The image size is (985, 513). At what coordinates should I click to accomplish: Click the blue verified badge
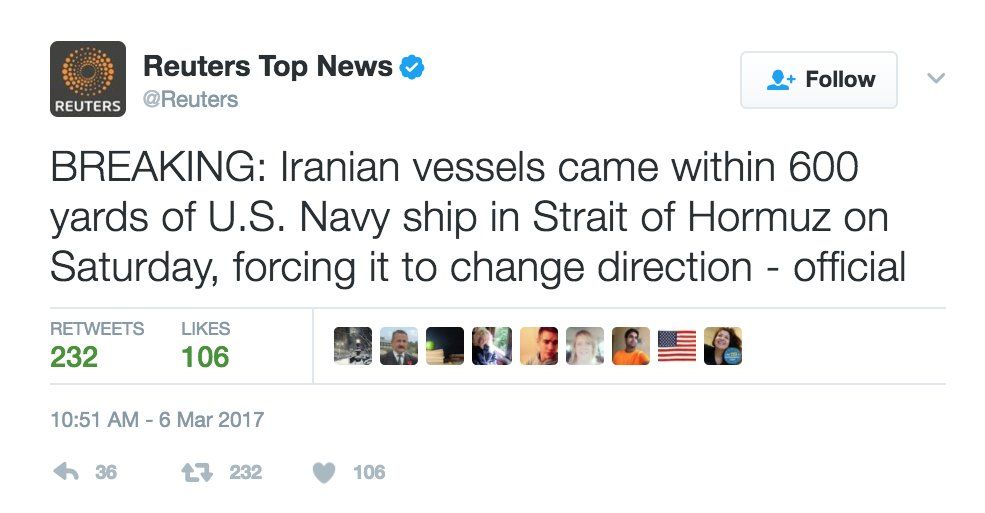413,67
